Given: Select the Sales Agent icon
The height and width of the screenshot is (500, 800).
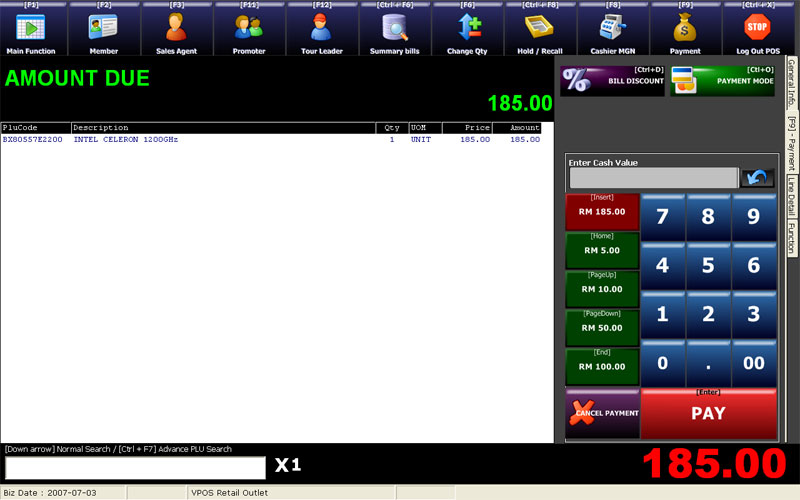Looking at the screenshot, I should click(x=177, y=28).
